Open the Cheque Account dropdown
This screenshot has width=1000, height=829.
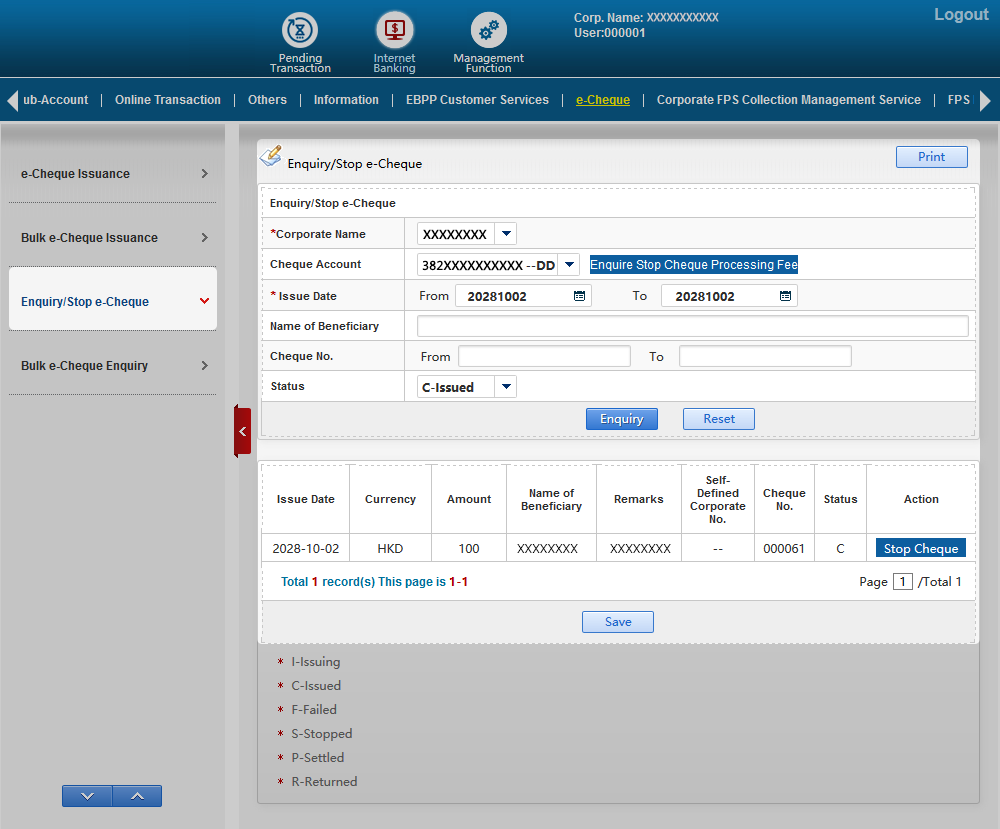coord(569,265)
